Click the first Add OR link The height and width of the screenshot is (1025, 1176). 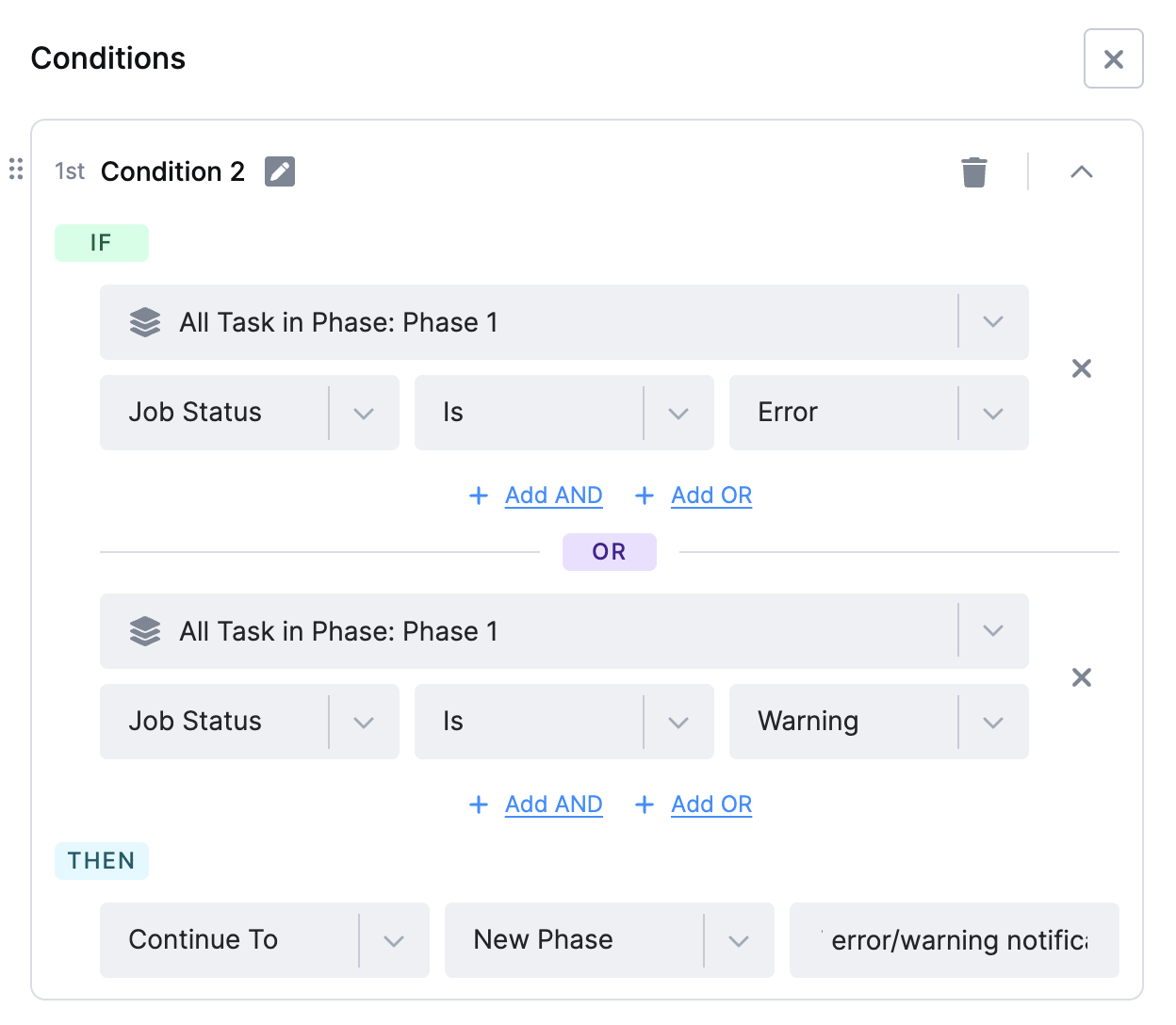[711, 496]
